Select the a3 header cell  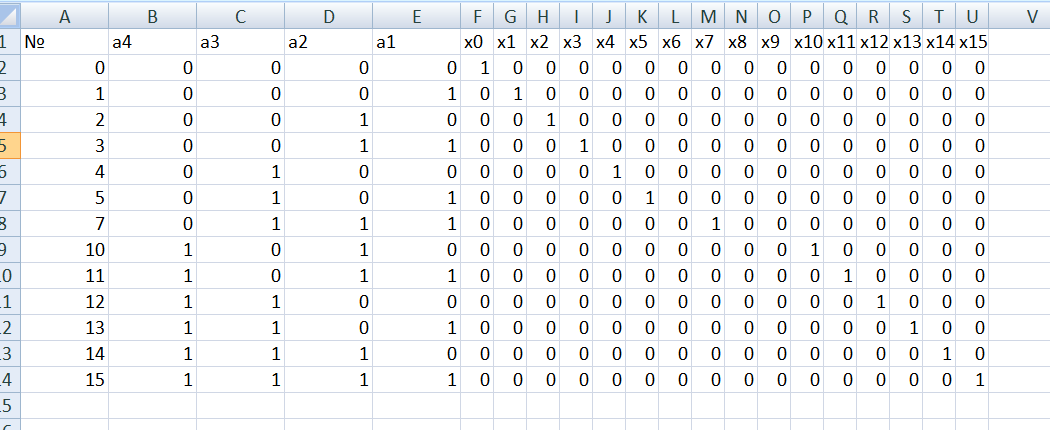(x=240, y=42)
